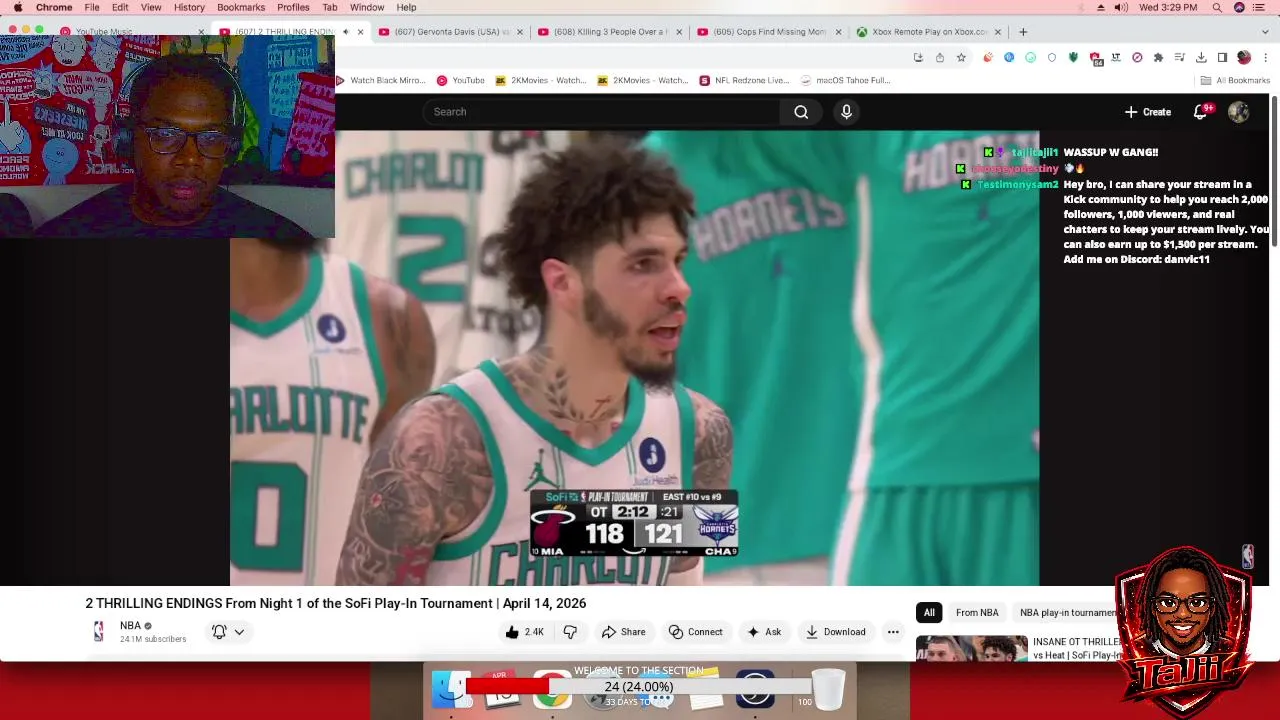Click the Share button
Image resolution: width=1280 pixels, height=720 pixels.
(623, 632)
